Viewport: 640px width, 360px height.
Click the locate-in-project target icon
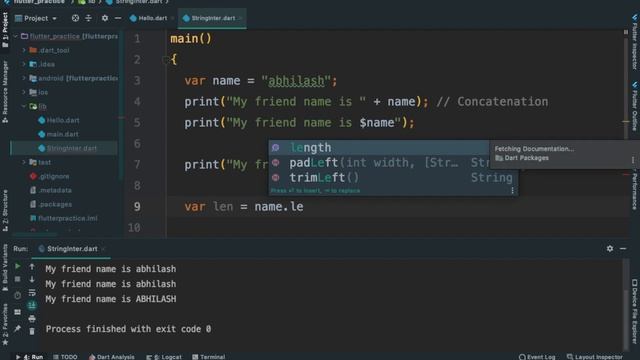(75, 18)
